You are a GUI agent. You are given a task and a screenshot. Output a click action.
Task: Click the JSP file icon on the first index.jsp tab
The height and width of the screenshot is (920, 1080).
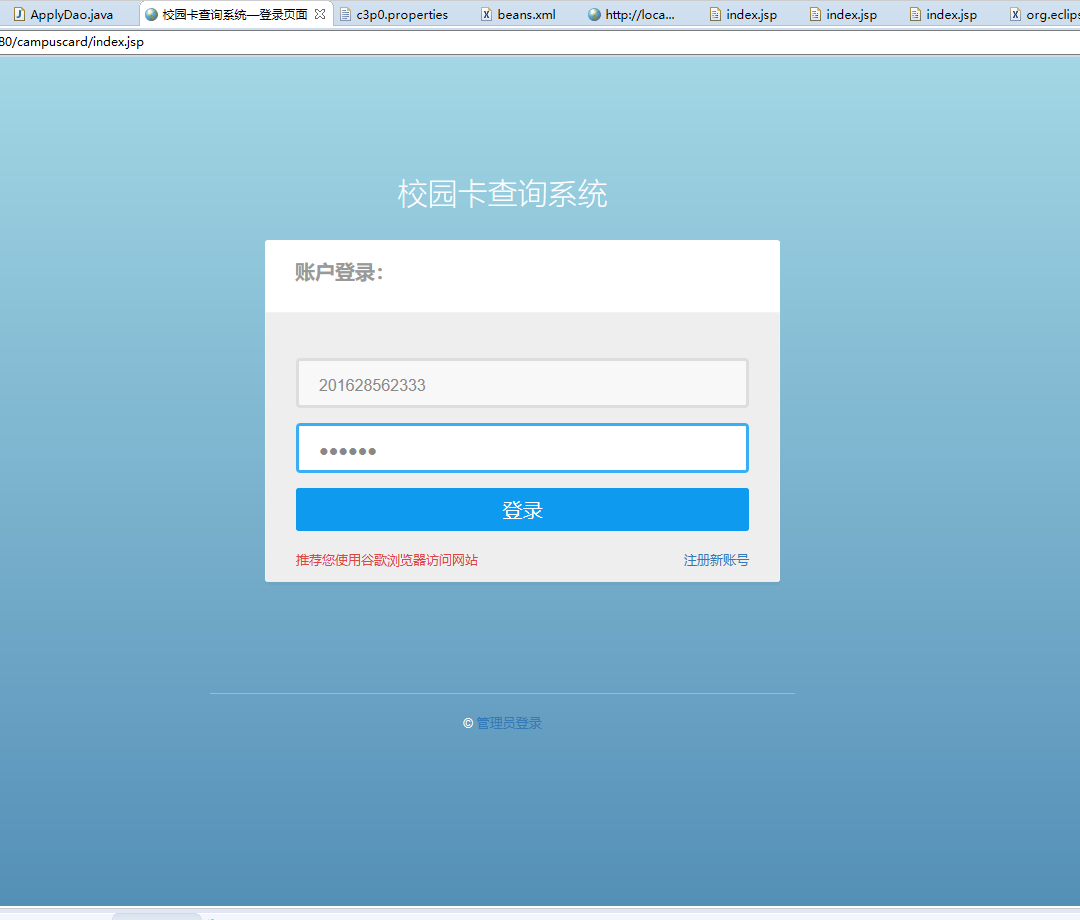[714, 14]
